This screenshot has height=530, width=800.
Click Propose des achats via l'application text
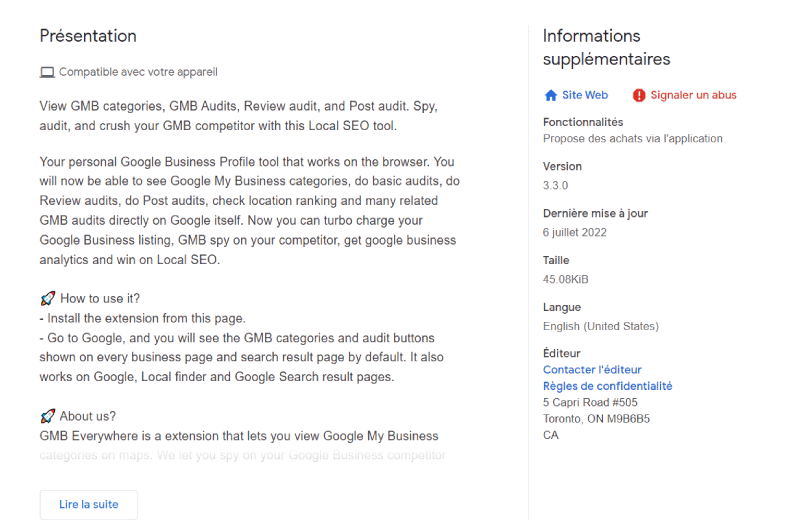point(633,138)
